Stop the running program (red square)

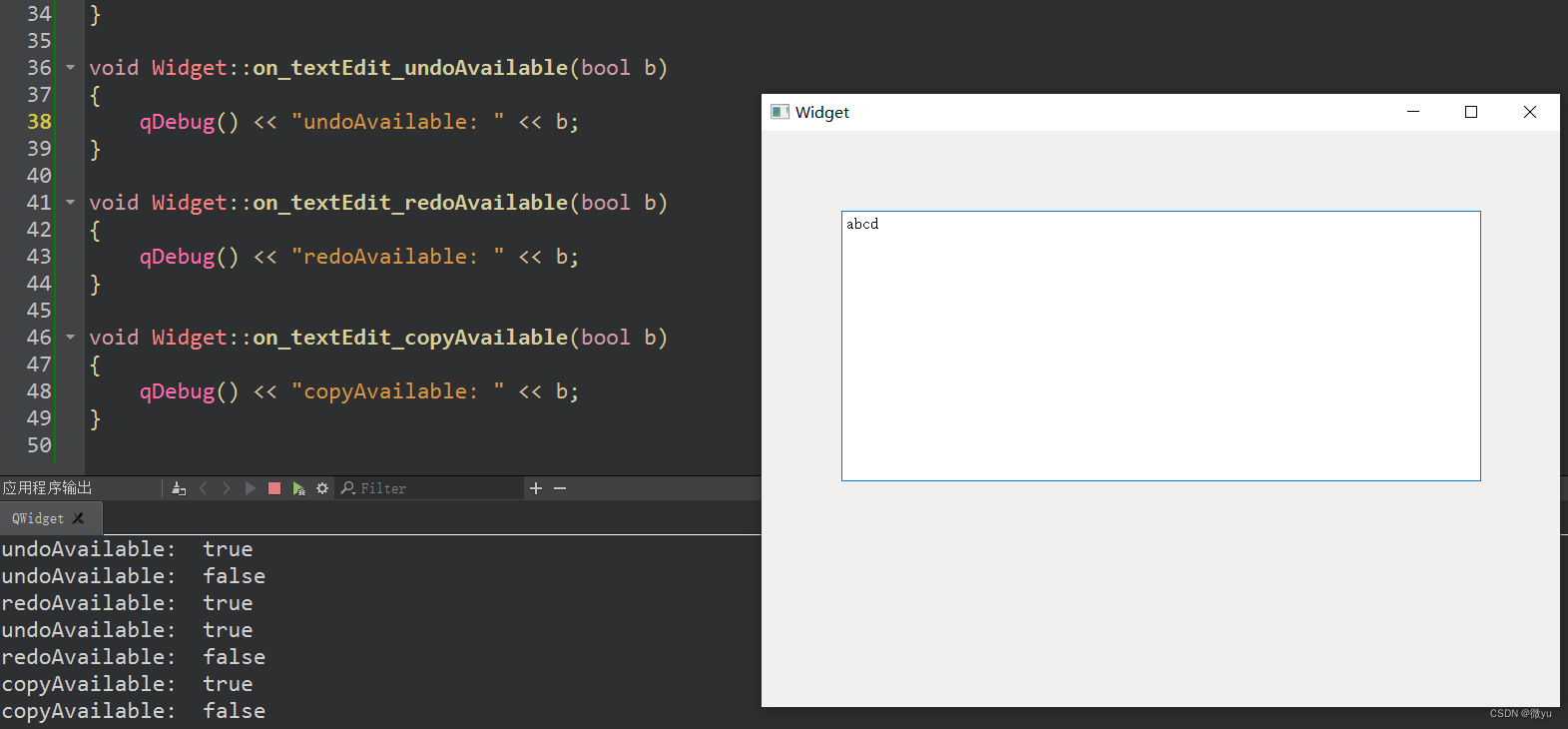click(x=274, y=488)
